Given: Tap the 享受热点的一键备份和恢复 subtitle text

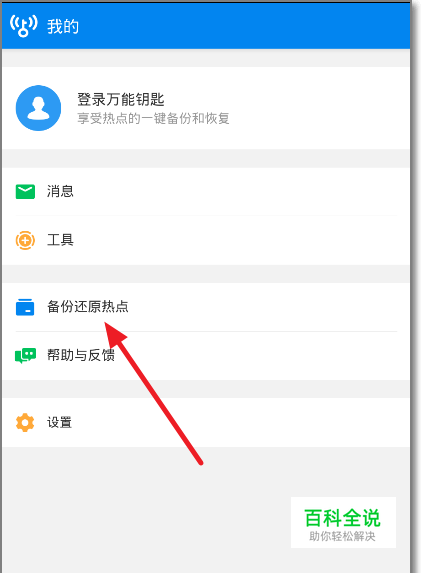Looking at the screenshot, I should [x=153, y=118].
